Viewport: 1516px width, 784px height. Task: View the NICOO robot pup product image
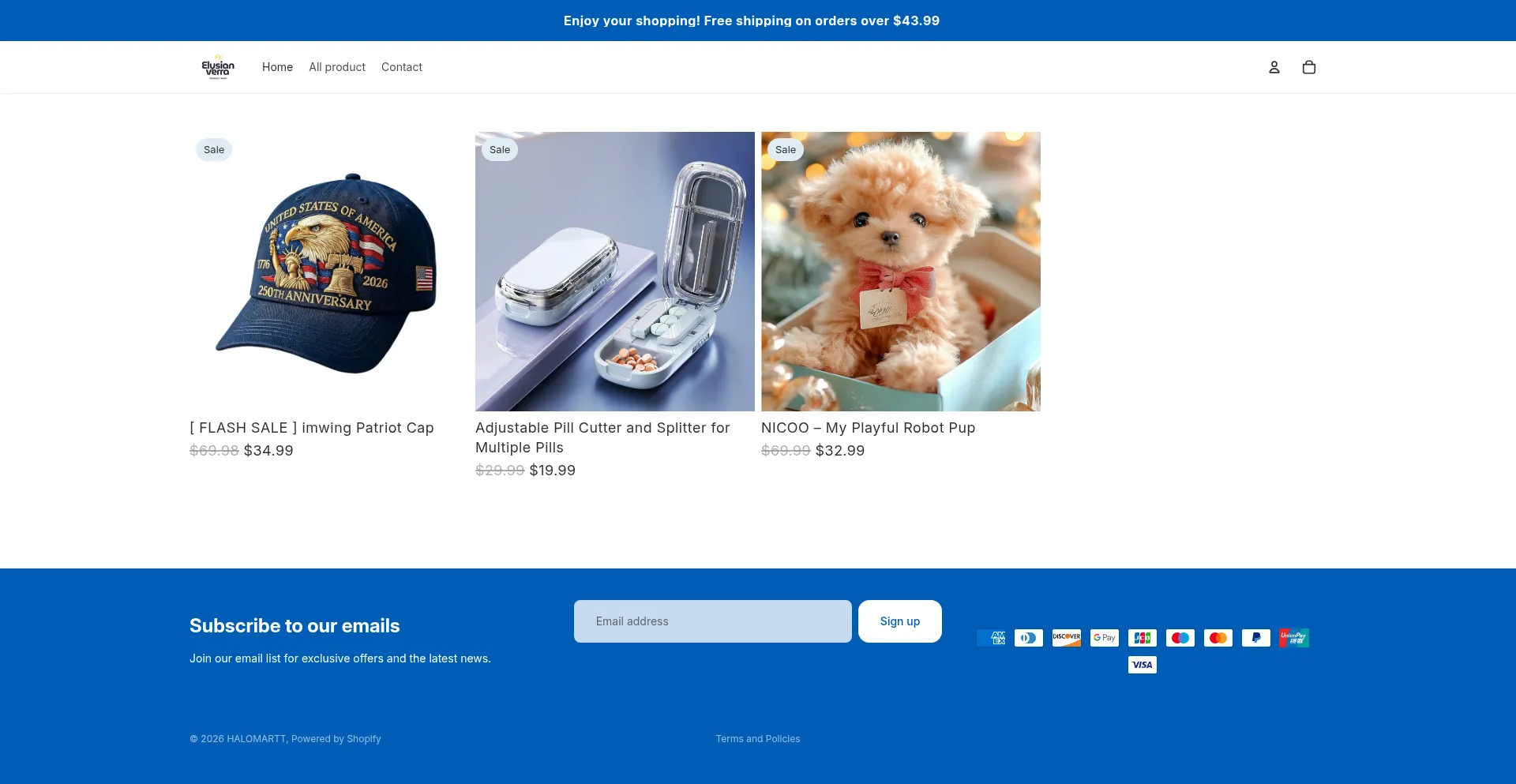[x=901, y=272]
